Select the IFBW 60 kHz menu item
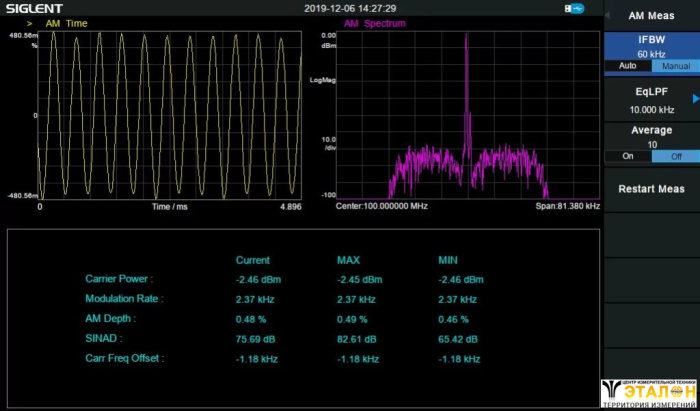This screenshot has width=700, height=411. 651,46
